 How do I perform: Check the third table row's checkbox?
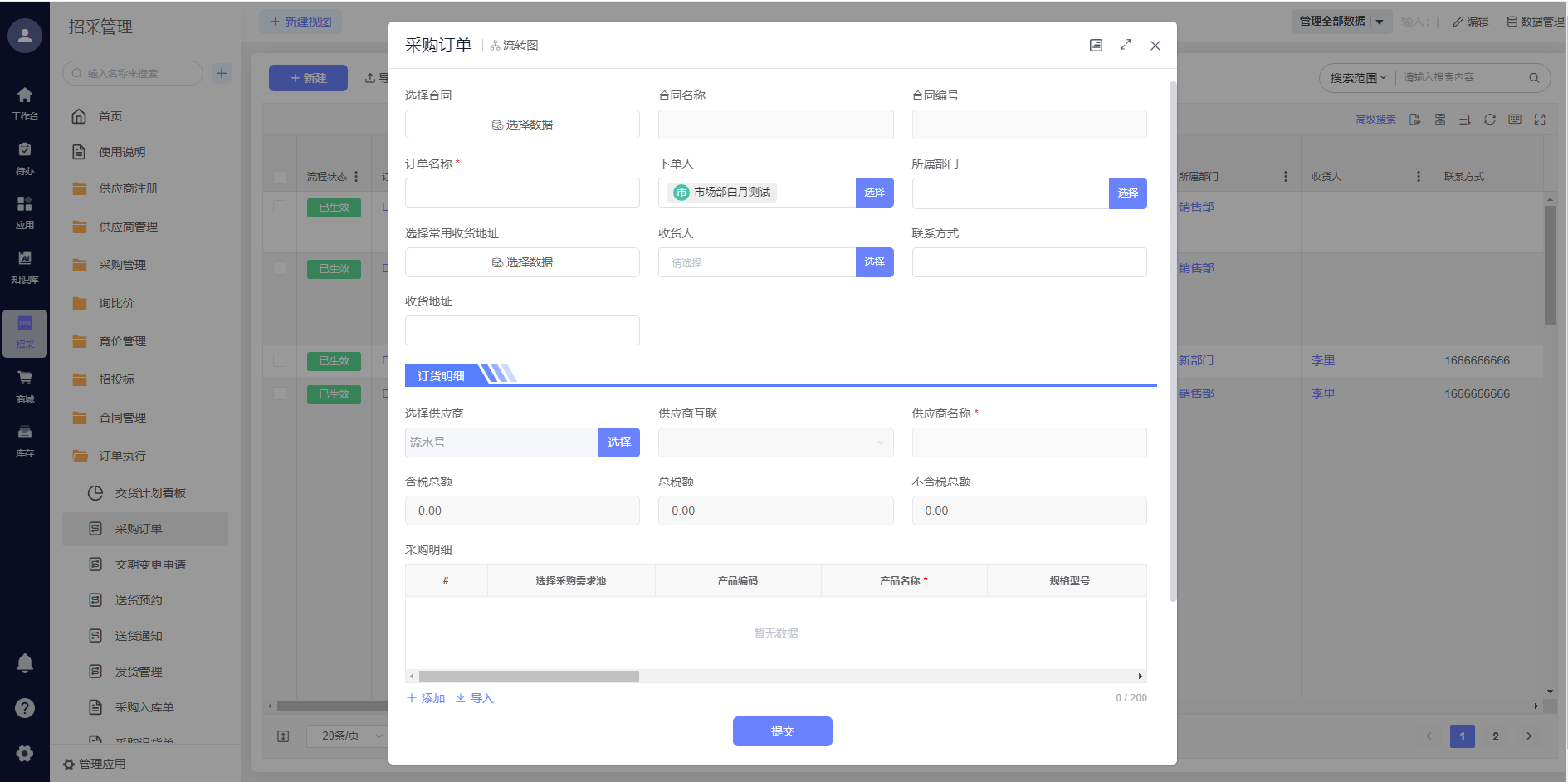tap(280, 360)
